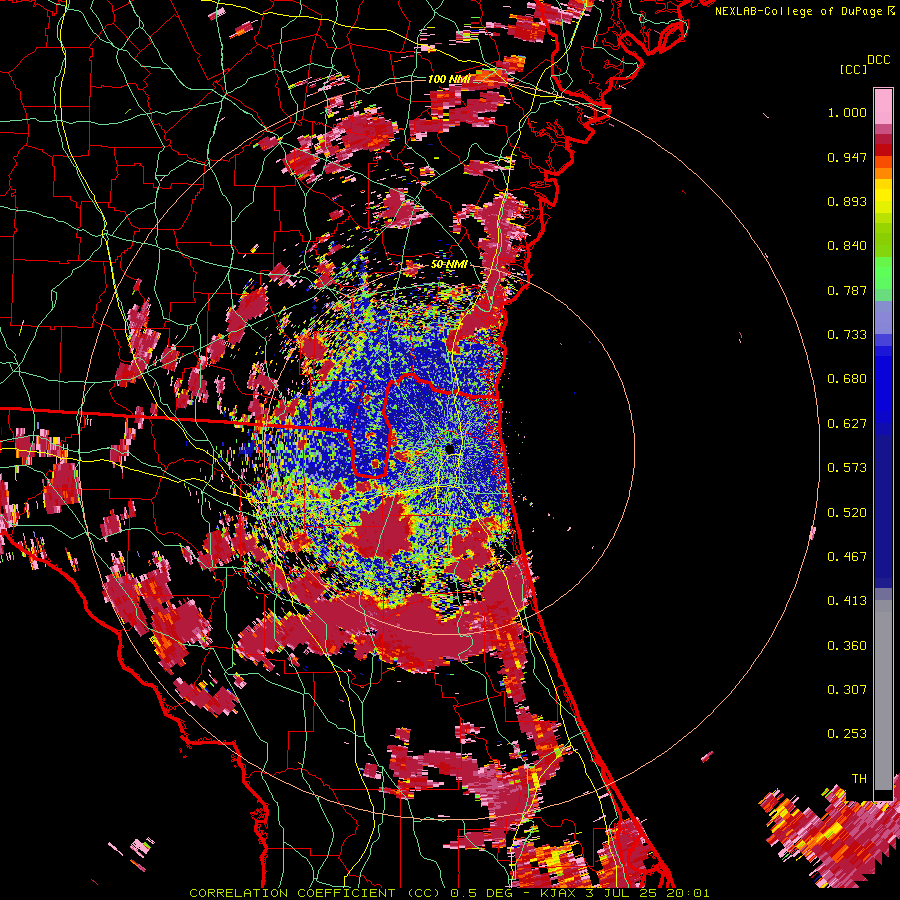Select the 0.307 legend value
This screenshot has height=900, width=900.
pyautogui.click(x=847, y=690)
